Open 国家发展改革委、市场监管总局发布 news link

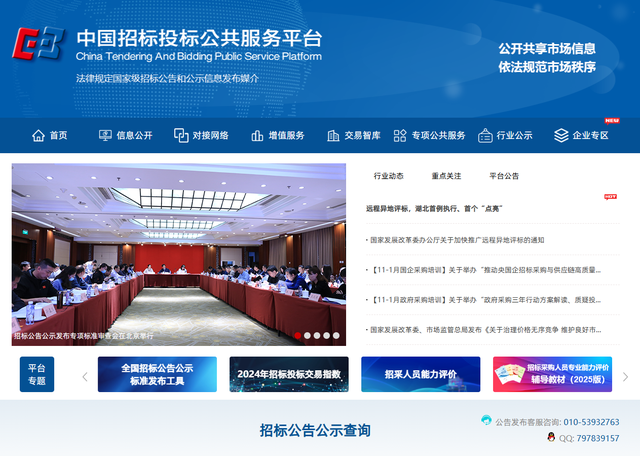pos(485,330)
